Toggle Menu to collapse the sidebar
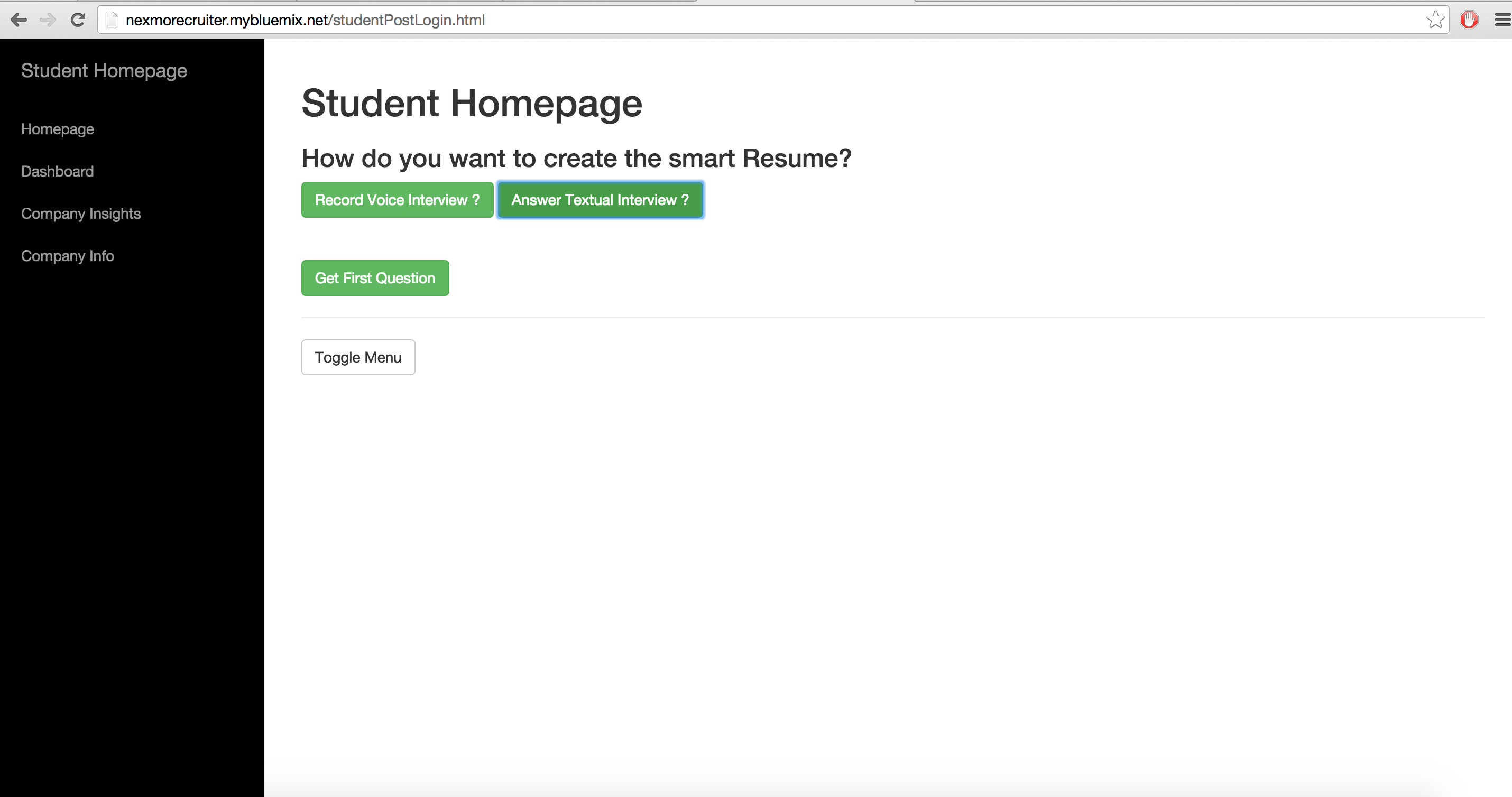The width and height of the screenshot is (1512, 797). (x=358, y=357)
